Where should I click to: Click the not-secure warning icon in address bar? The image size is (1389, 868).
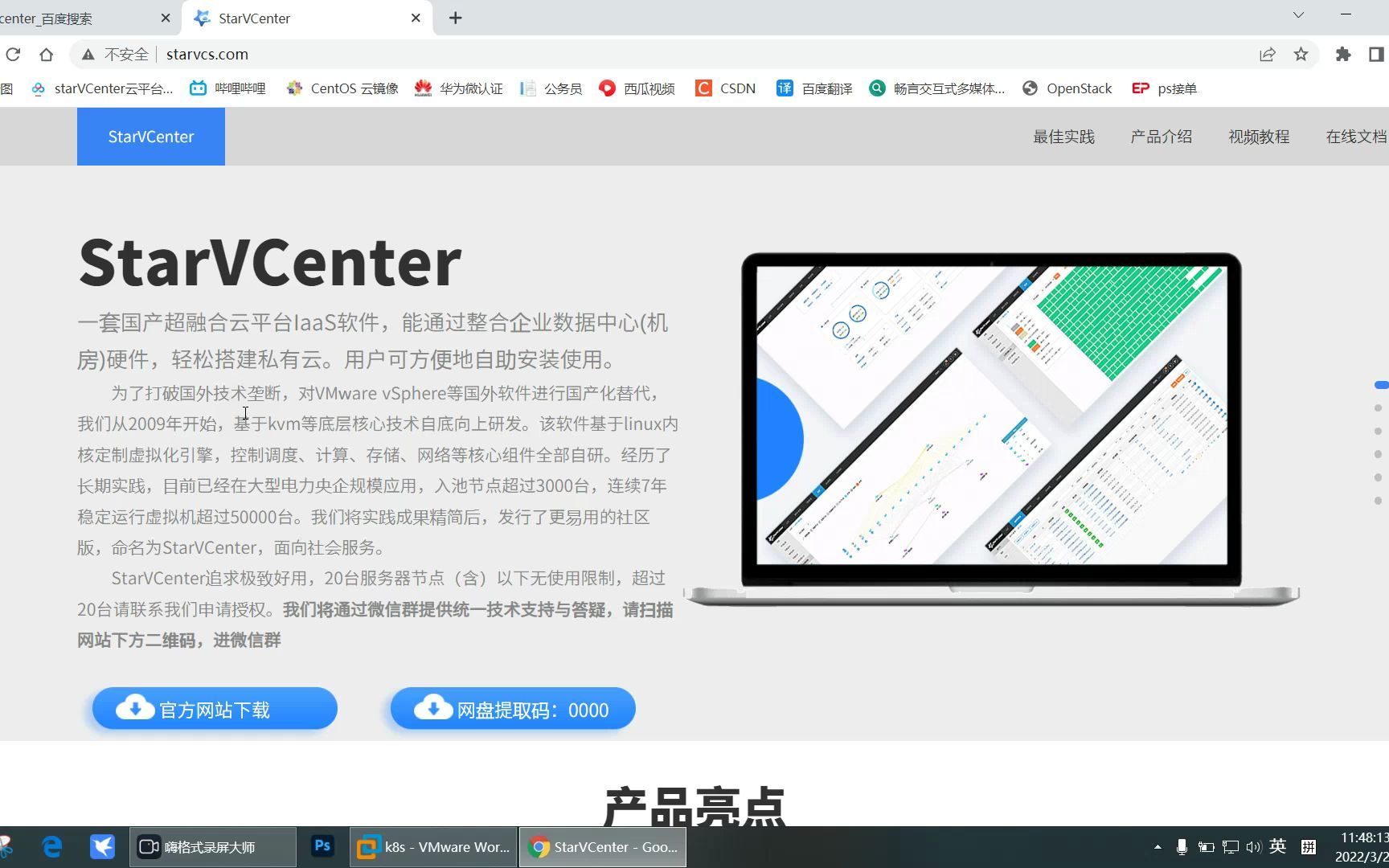click(x=88, y=54)
